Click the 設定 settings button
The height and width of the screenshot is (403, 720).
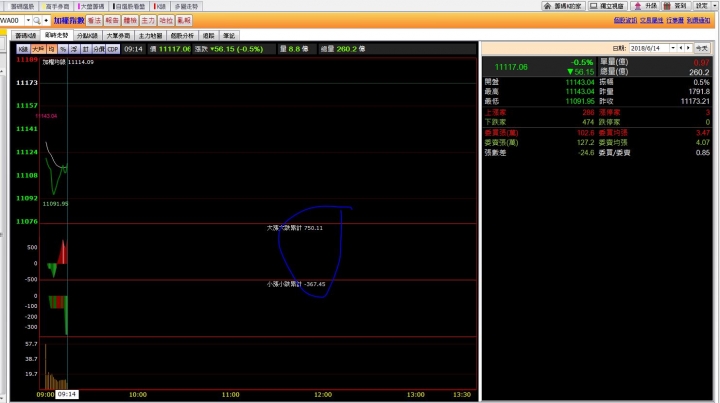[702, 6]
